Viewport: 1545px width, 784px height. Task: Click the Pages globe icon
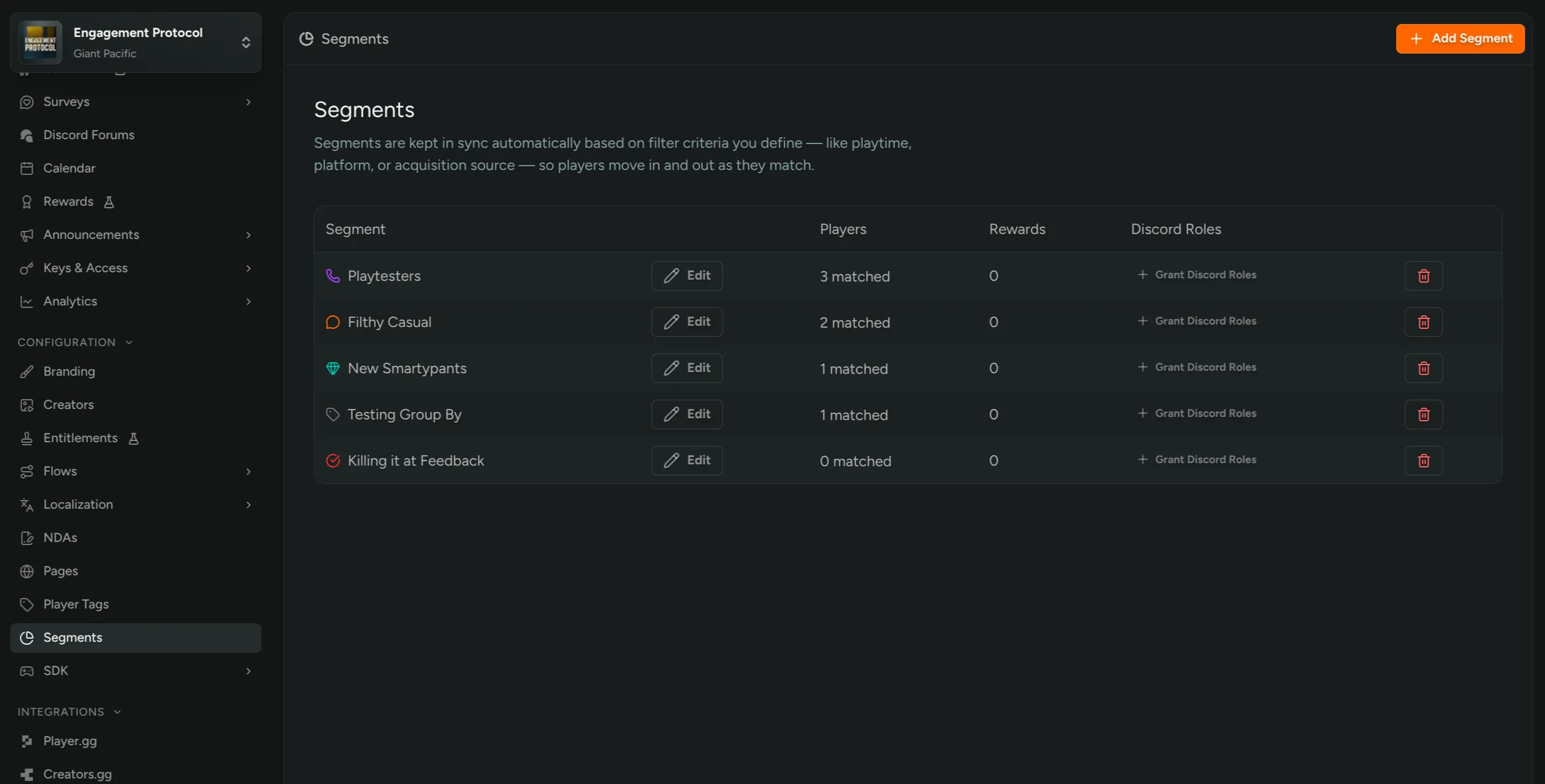26,572
